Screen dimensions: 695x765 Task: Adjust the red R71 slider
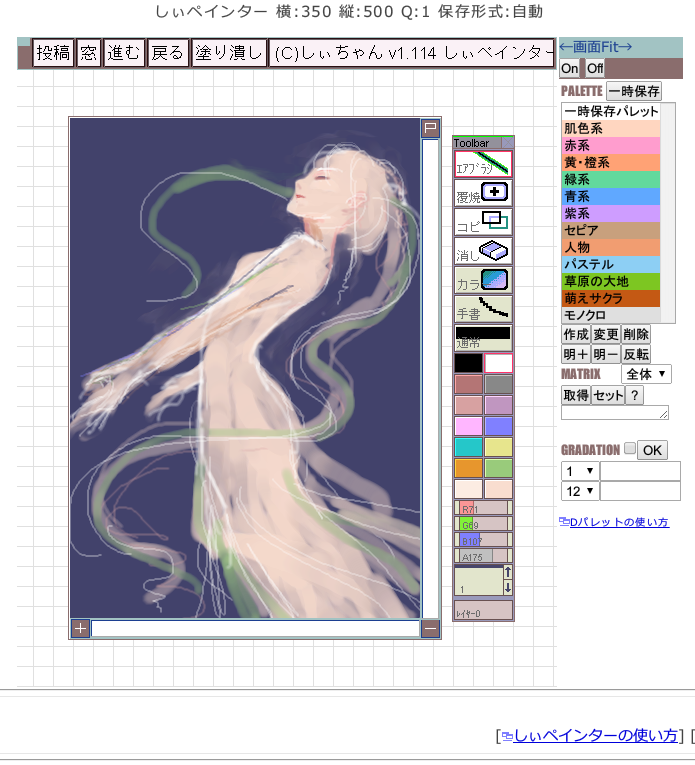click(x=483, y=509)
